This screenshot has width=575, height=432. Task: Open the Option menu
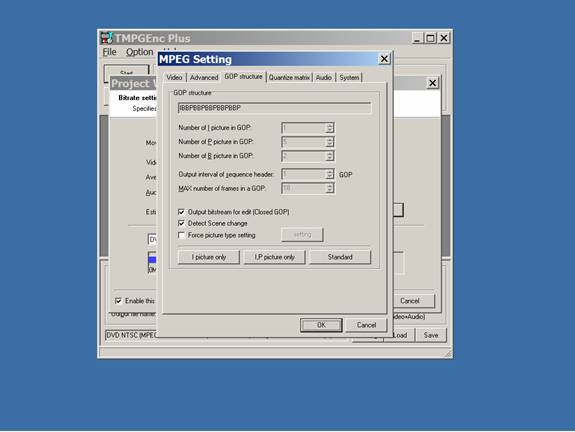click(139, 52)
